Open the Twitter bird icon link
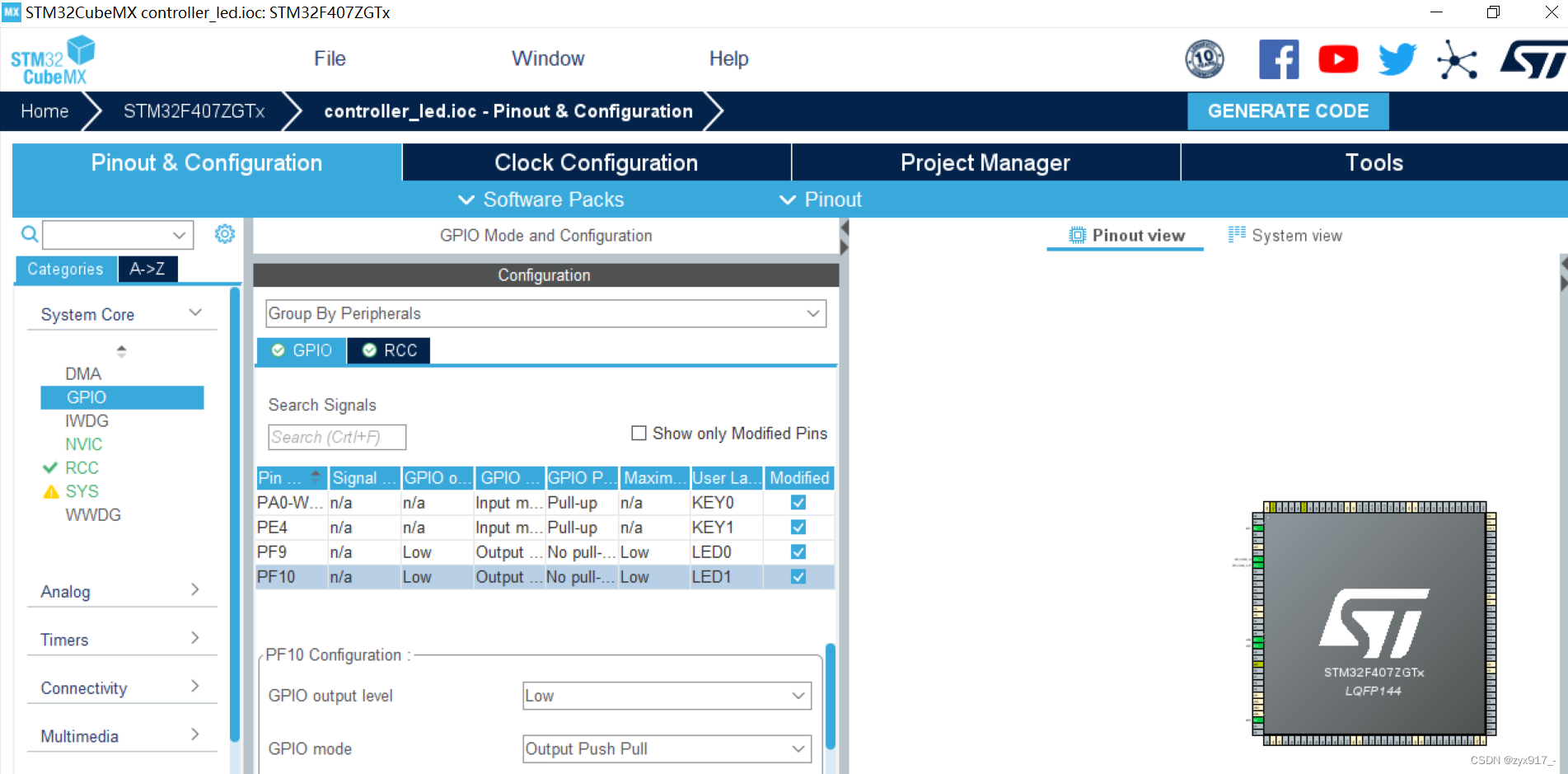This screenshot has height=774, width=1568. pos(1397,59)
